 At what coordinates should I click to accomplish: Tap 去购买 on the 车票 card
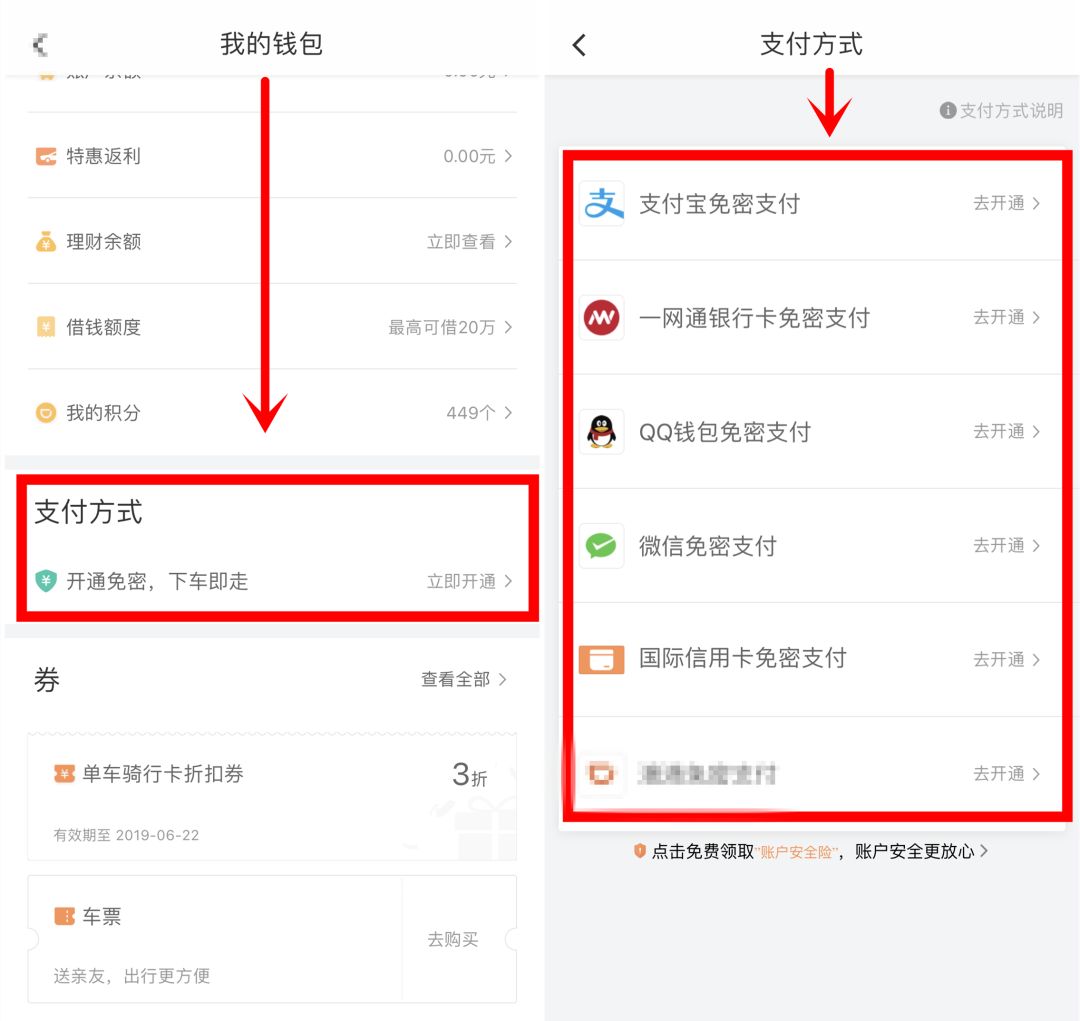tap(453, 940)
